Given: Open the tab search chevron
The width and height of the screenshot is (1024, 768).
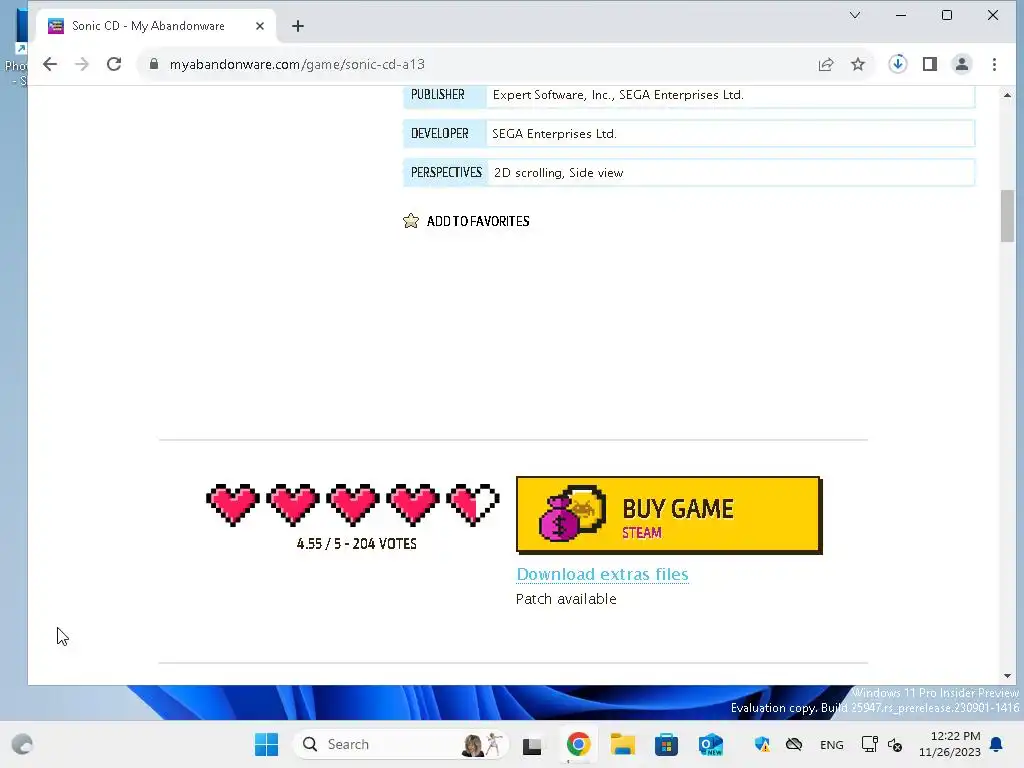Looking at the screenshot, I should 854,15.
